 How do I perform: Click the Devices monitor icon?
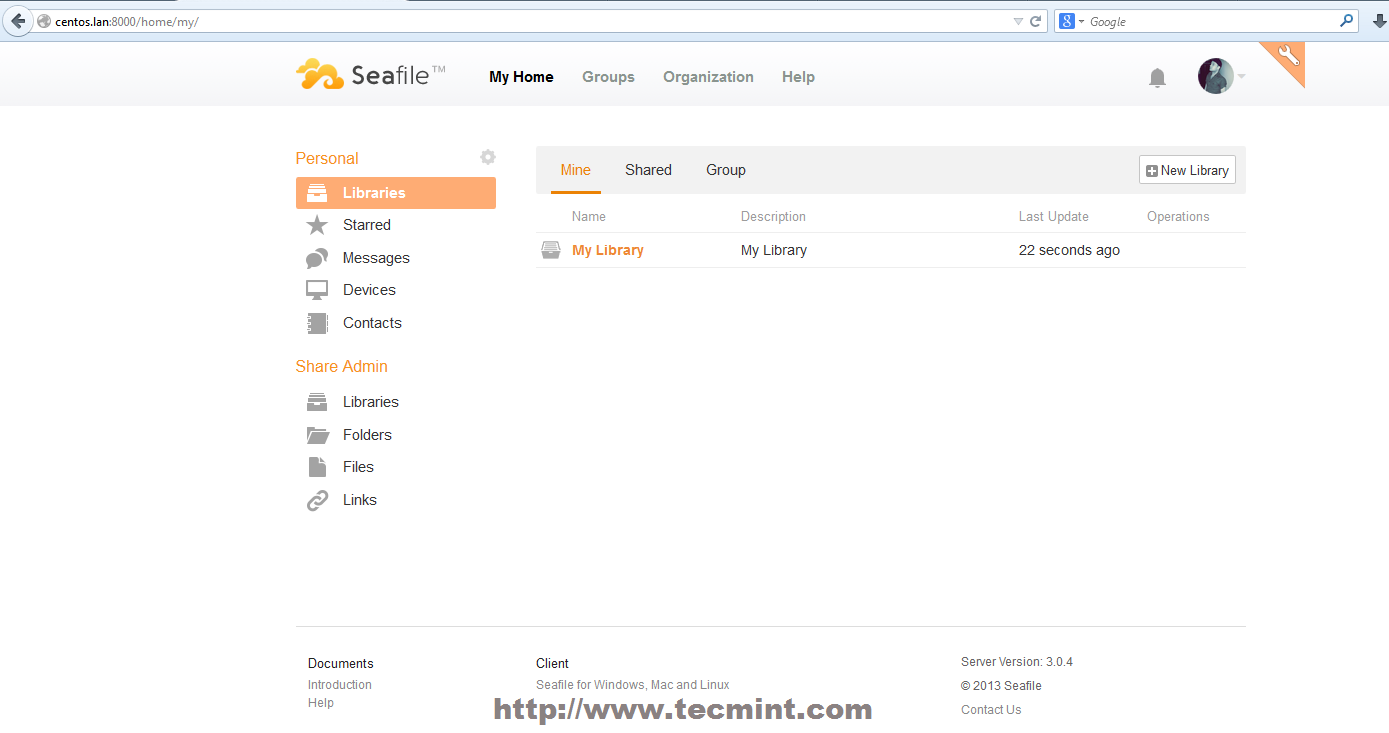(x=317, y=290)
